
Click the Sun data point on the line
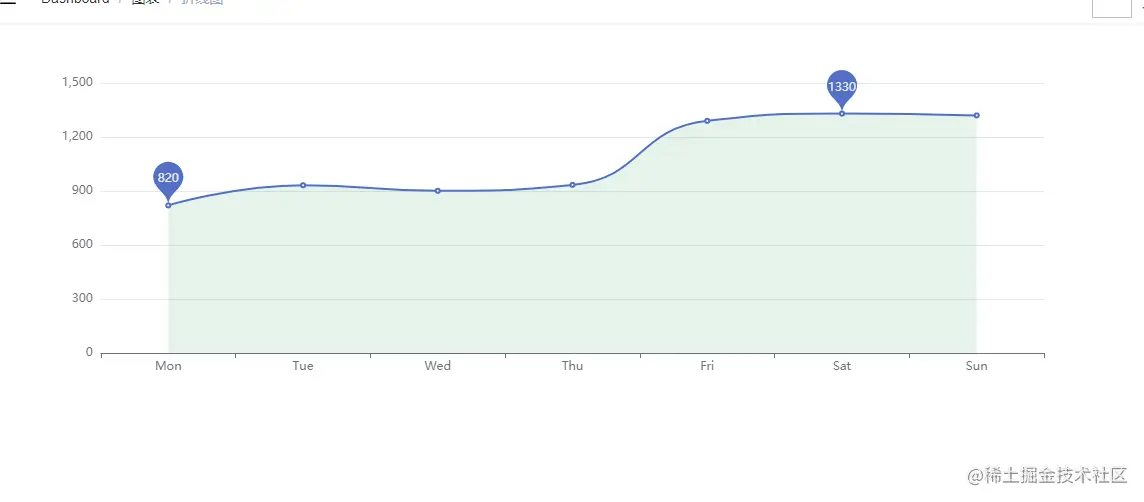pyautogui.click(x=976, y=116)
